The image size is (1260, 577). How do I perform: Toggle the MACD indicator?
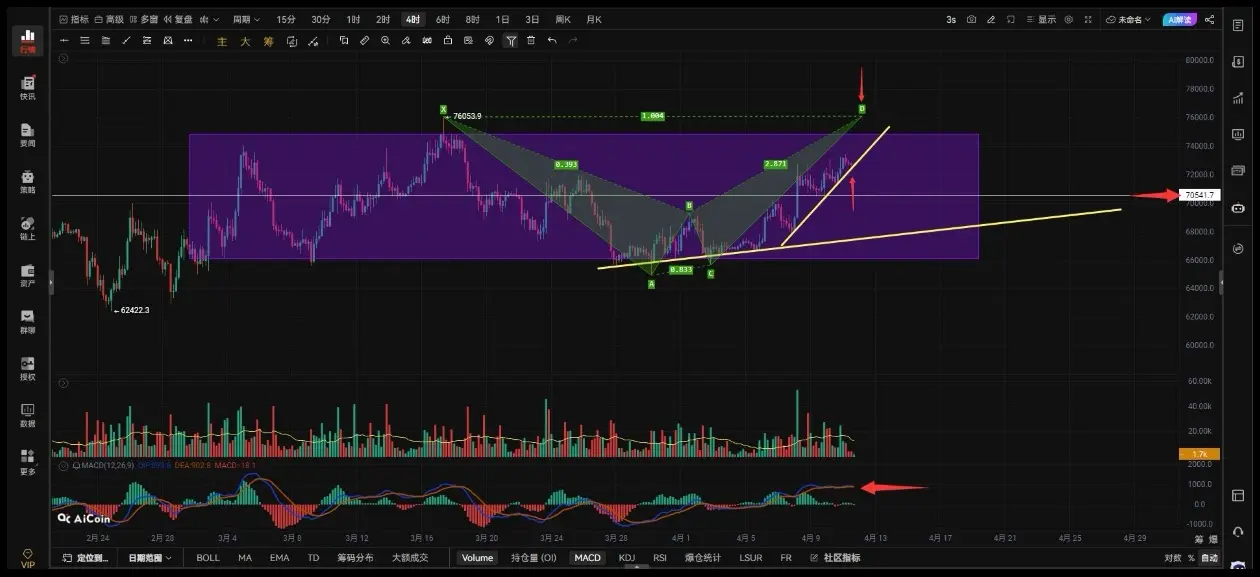(588, 557)
